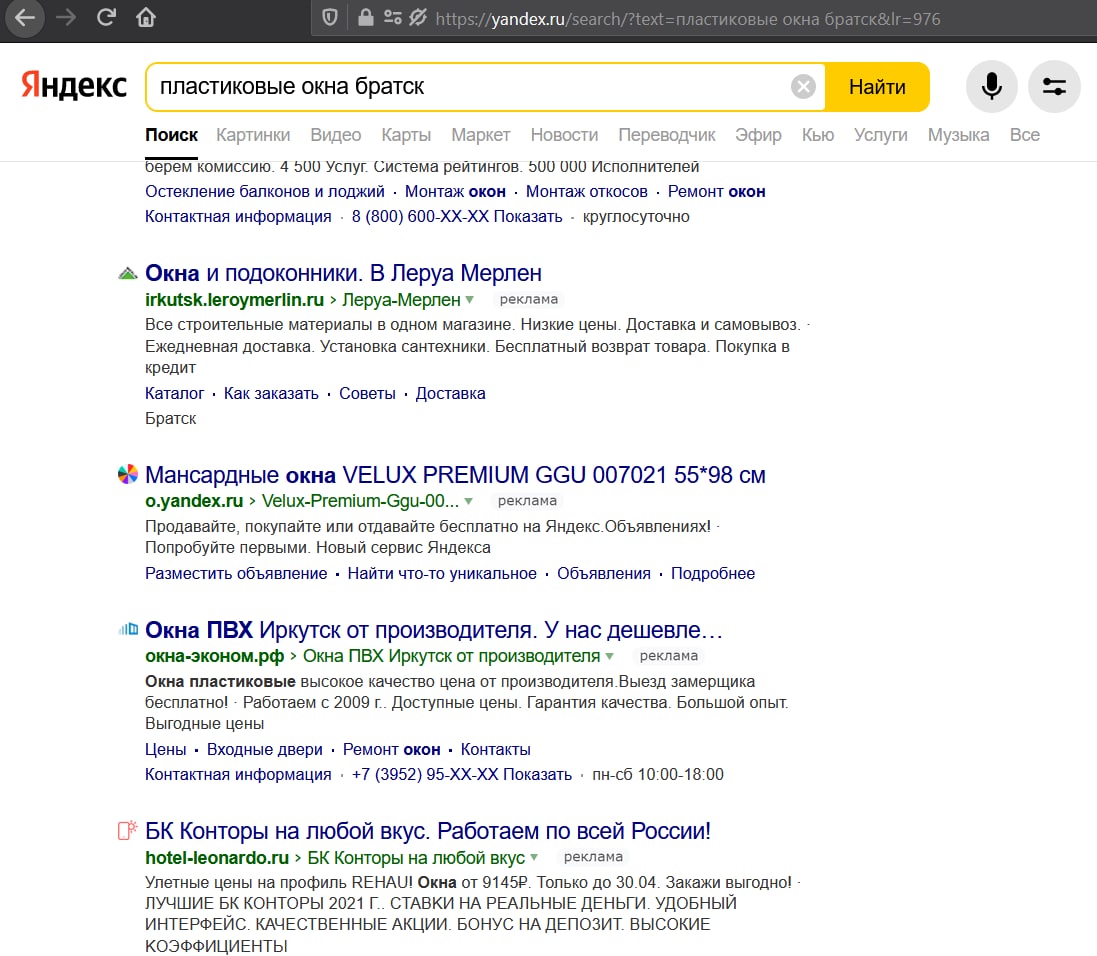This screenshot has width=1097, height=956.
Task: Open Входные двери sitelink
Action: [264, 750]
